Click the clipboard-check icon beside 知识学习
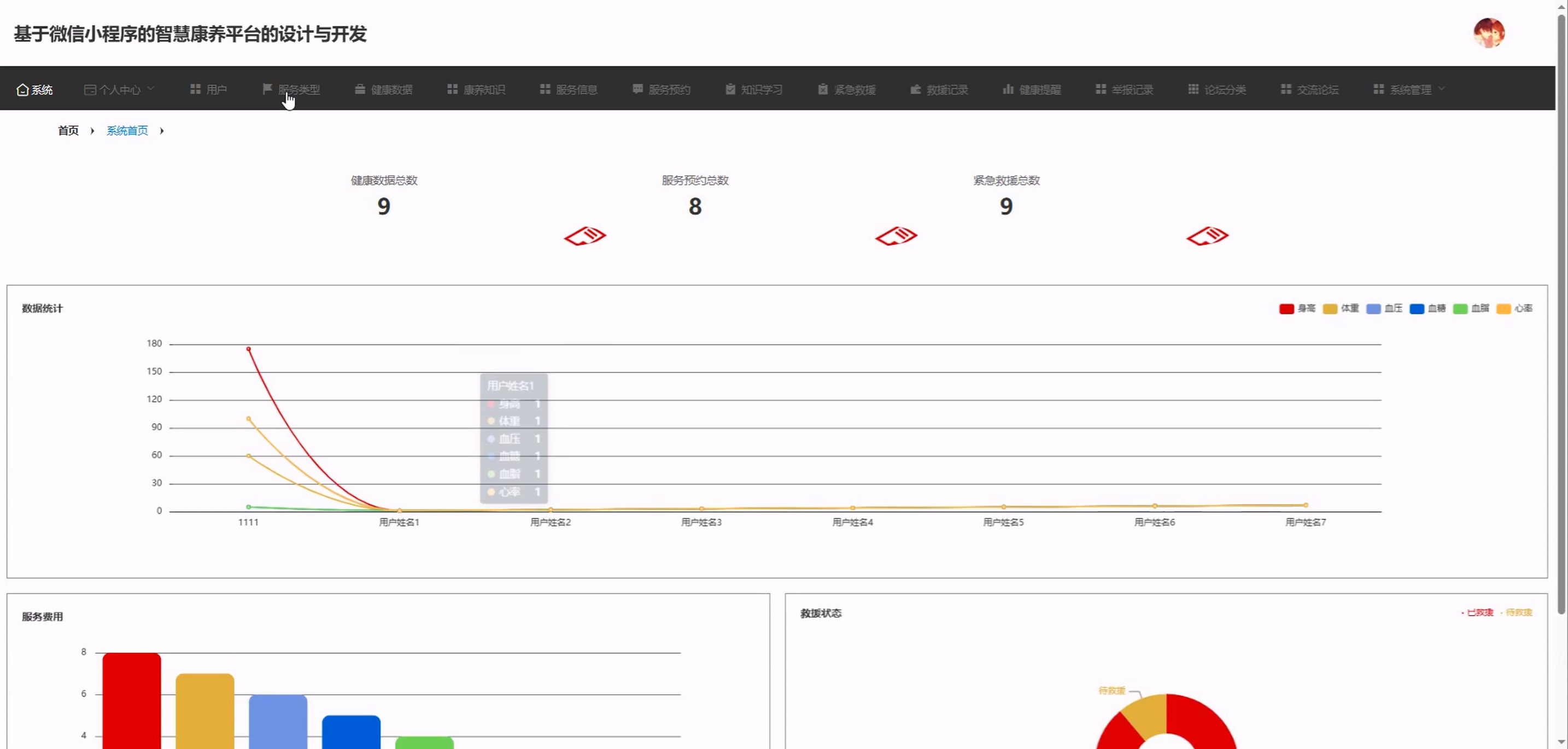Image resolution: width=1568 pixels, height=749 pixels. pyautogui.click(x=730, y=90)
